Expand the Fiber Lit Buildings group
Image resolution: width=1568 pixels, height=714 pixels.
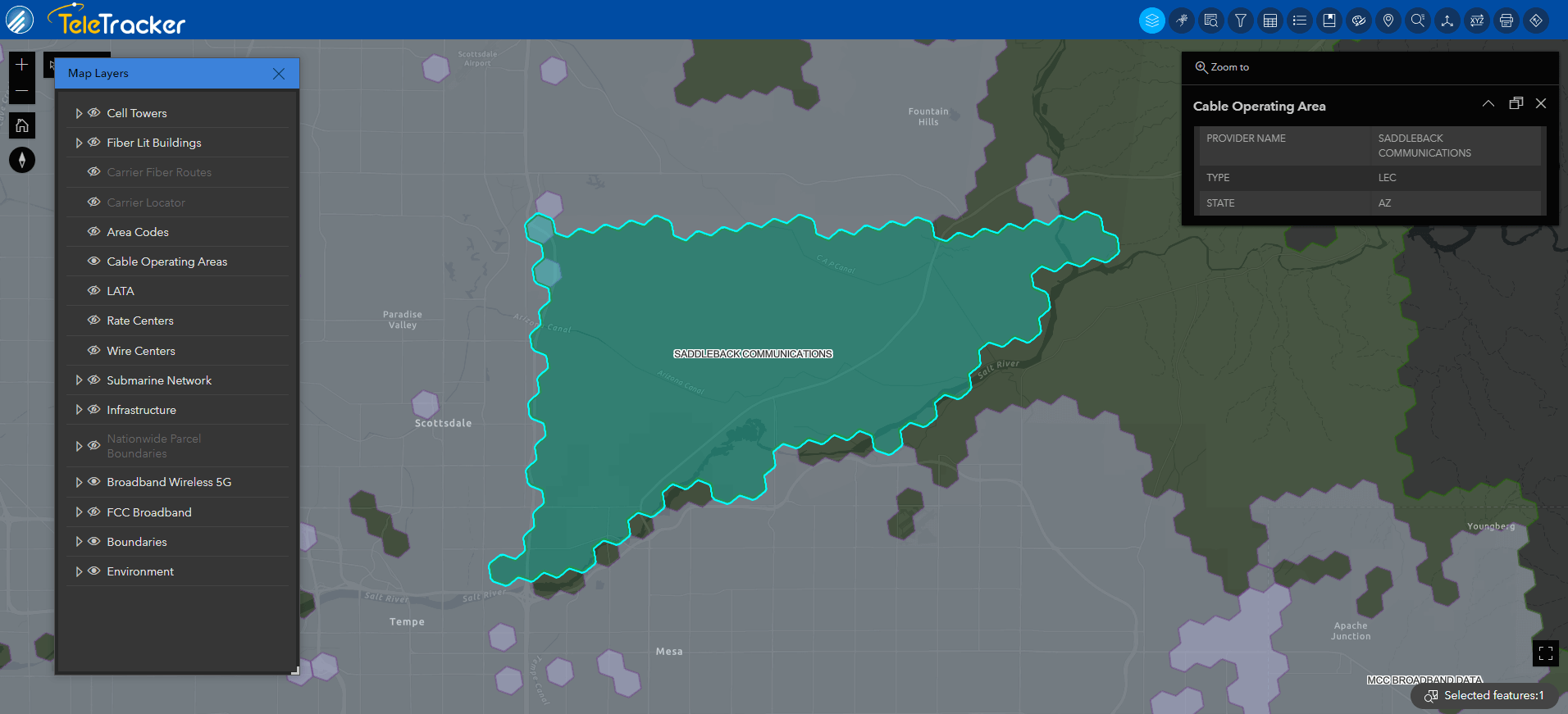(x=79, y=143)
